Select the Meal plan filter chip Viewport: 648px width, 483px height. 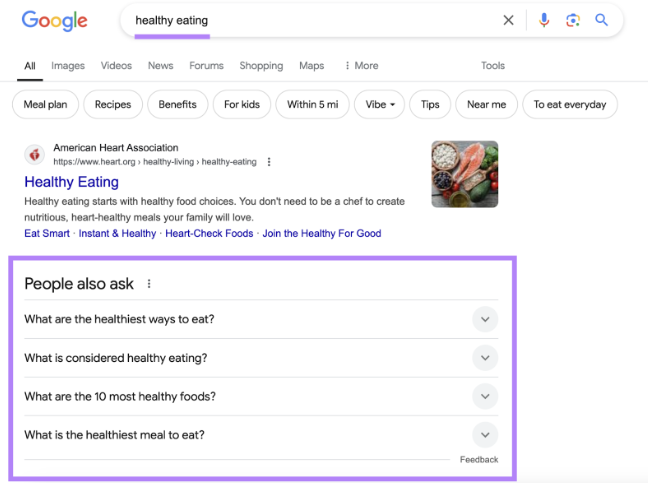coord(45,105)
